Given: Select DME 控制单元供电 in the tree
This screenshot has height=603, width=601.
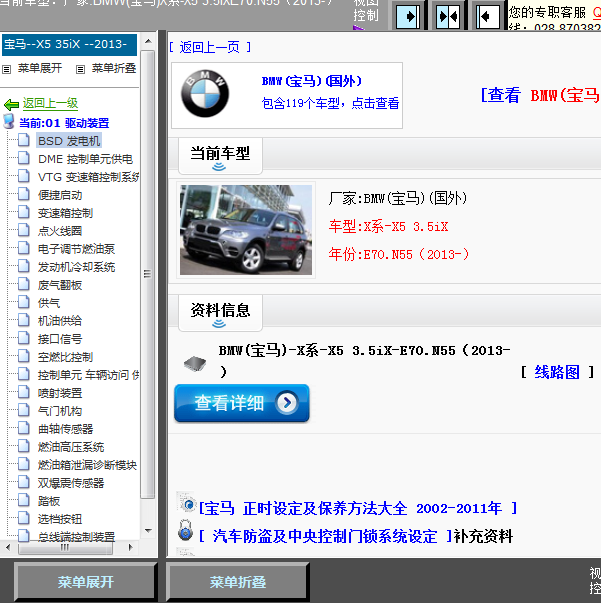Looking at the screenshot, I should pos(85,159).
